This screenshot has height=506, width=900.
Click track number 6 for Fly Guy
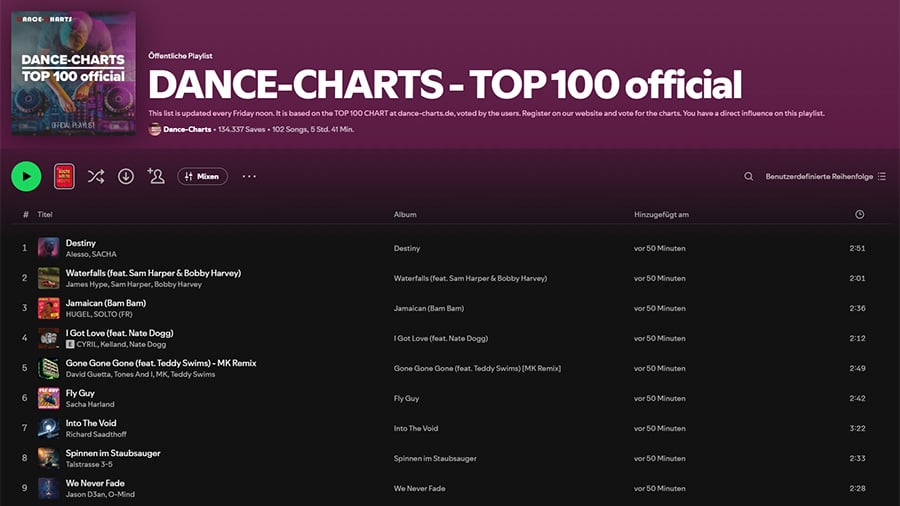tap(25, 398)
